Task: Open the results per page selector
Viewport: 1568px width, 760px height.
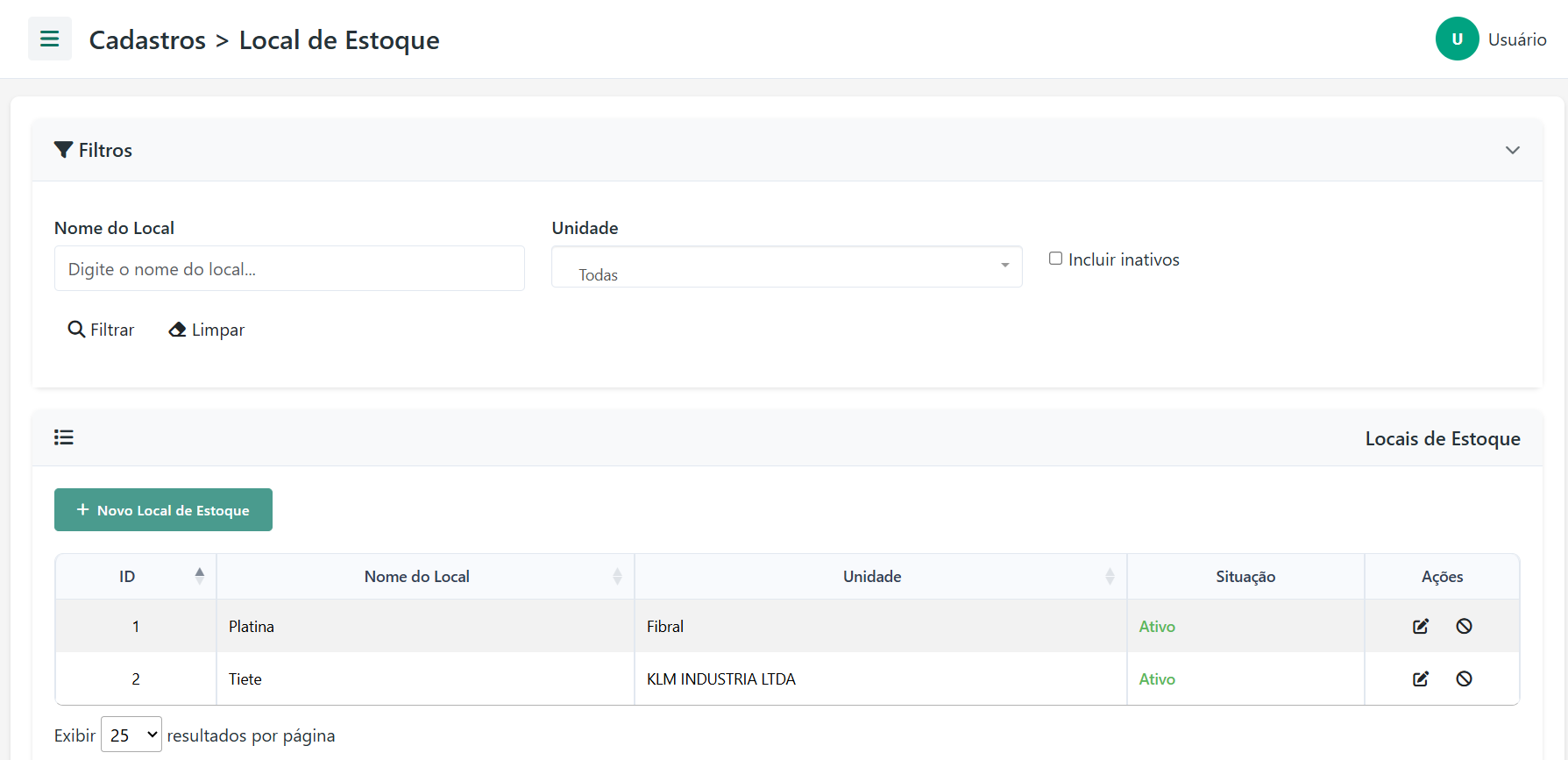Action: coord(131,735)
